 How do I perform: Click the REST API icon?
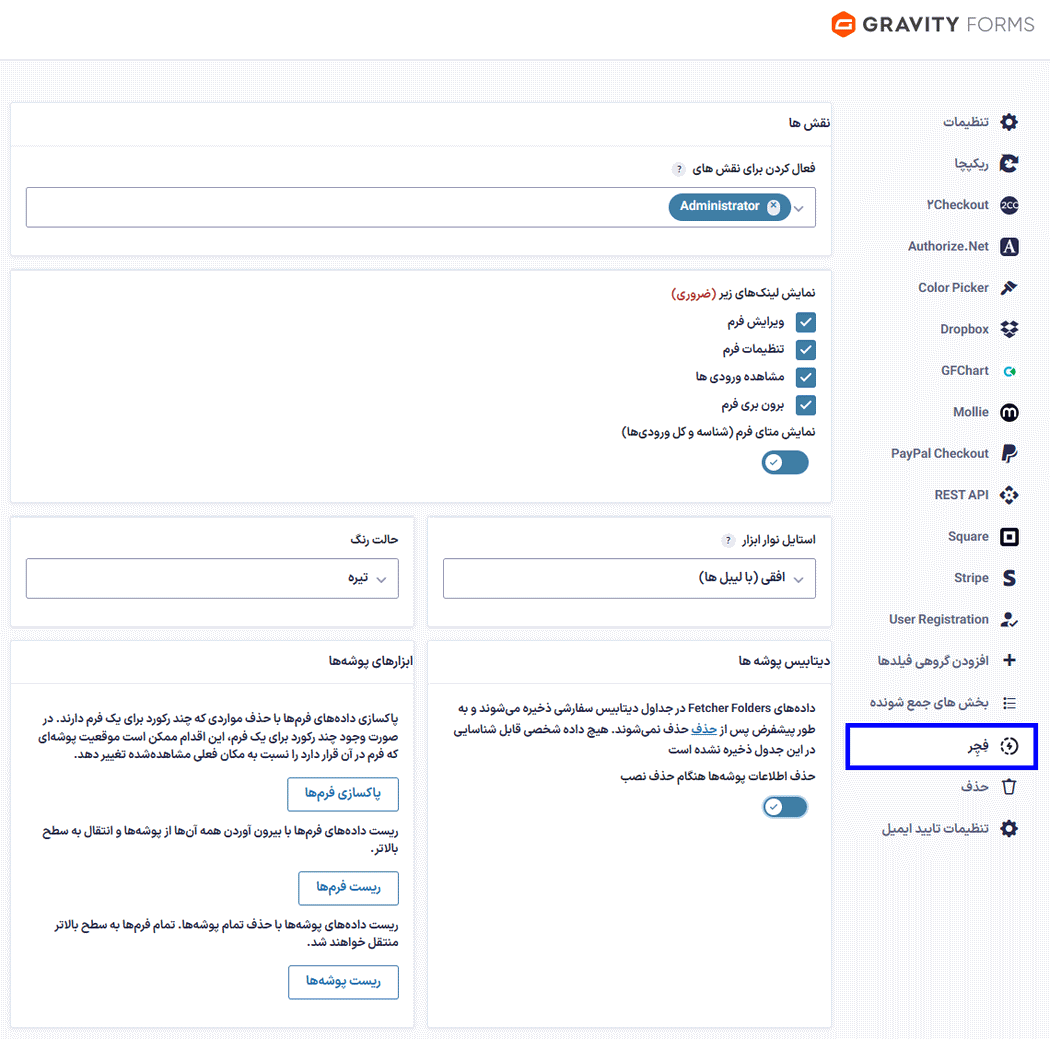tap(1009, 495)
